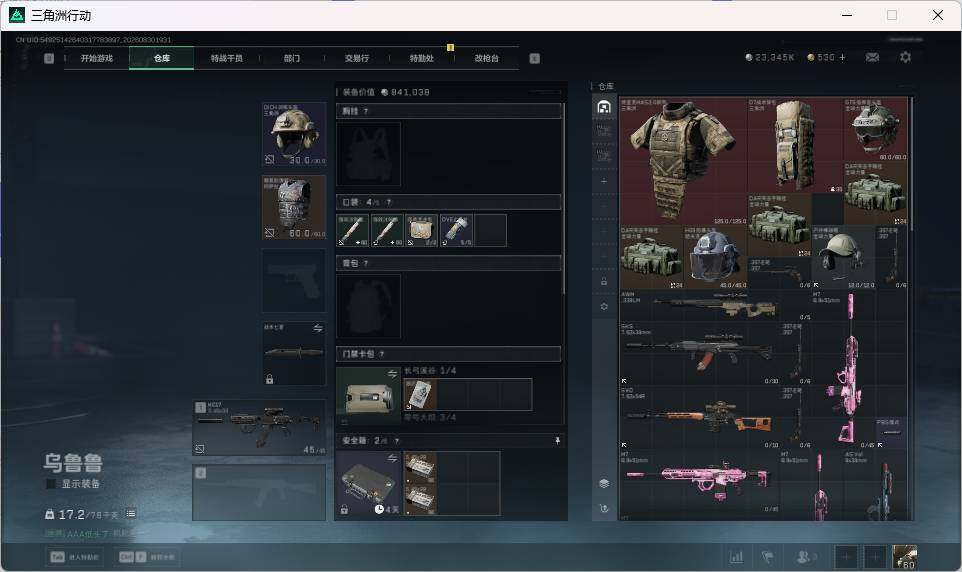Select the cap with headset 12.0/12.0
962x572 pixels.
[x=843, y=258]
